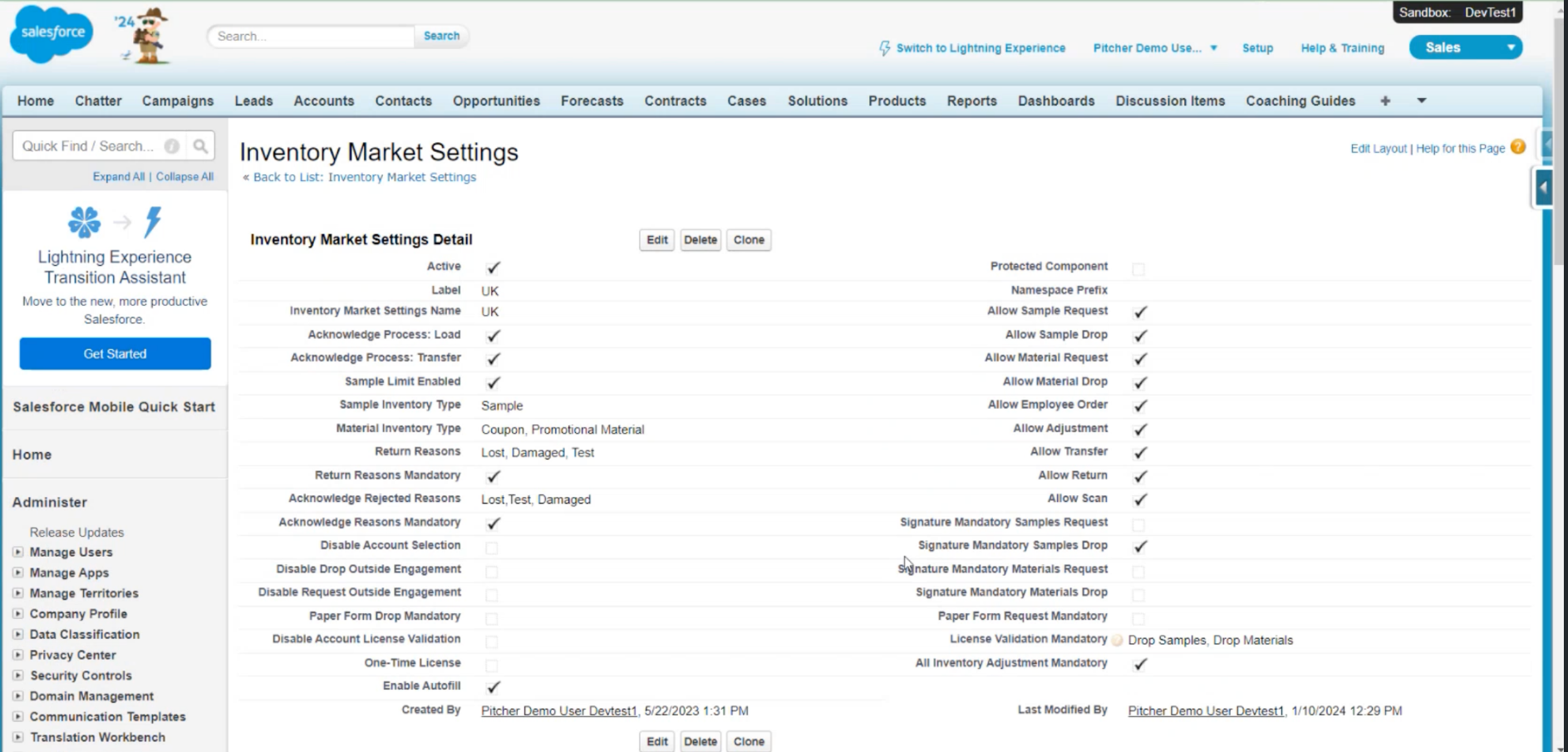Toggle the Allow Scan checkbox
This screenshot has height=752, width=1568.
click(x=1139, y=499)
